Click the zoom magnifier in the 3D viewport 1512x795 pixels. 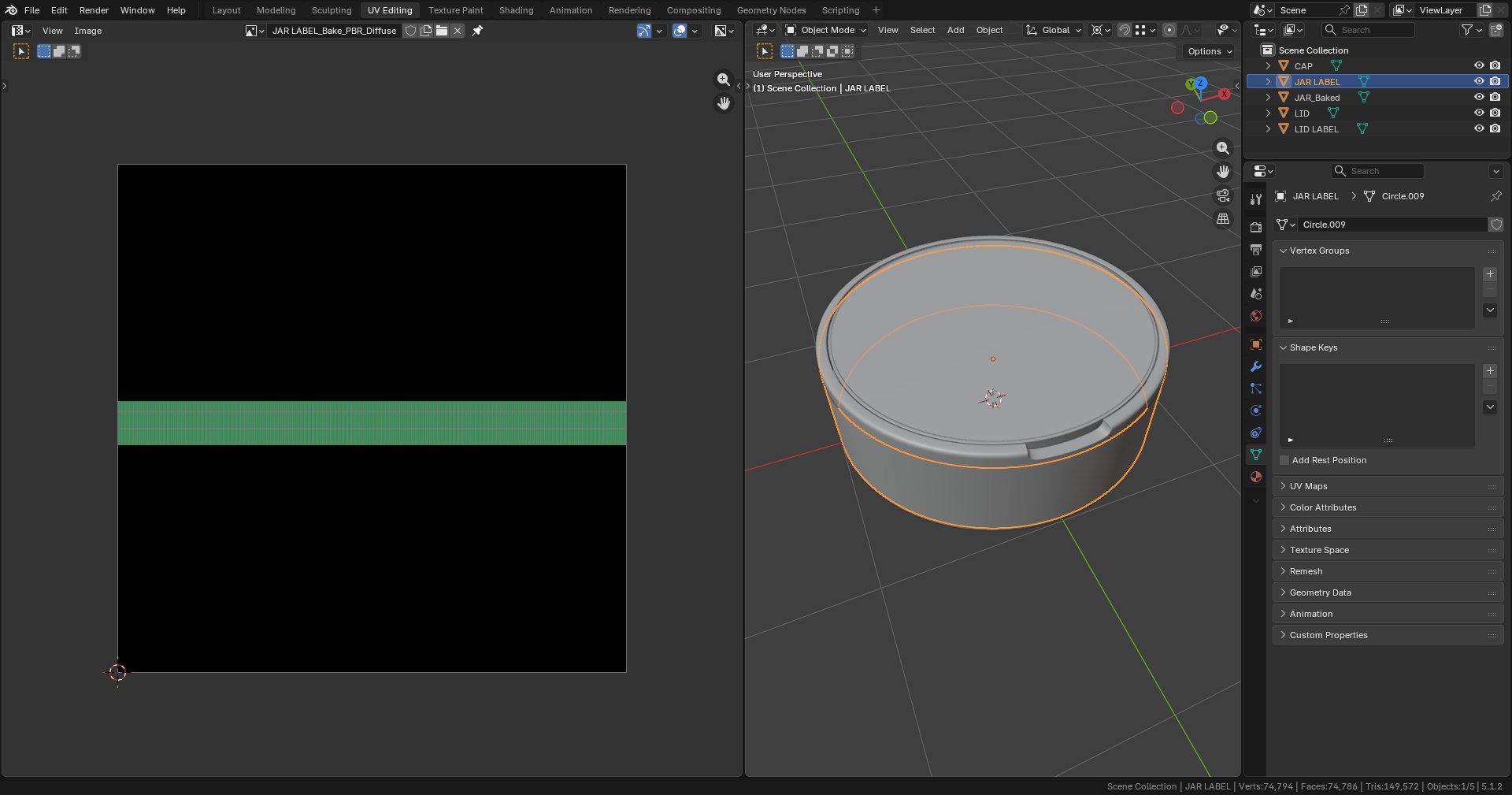pos(1222,148)
